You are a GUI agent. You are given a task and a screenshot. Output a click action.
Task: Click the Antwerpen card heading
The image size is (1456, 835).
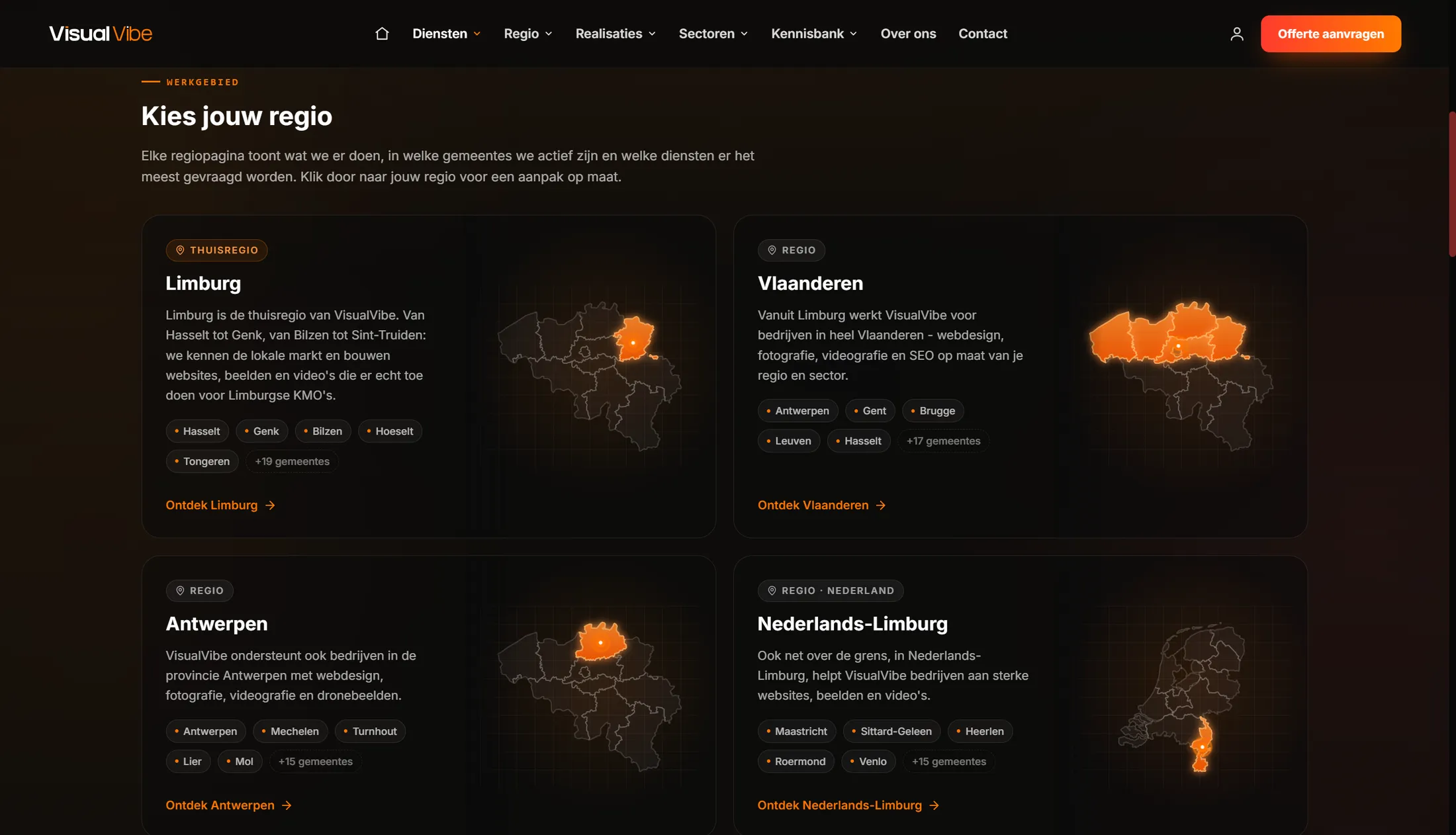[216, 623]
